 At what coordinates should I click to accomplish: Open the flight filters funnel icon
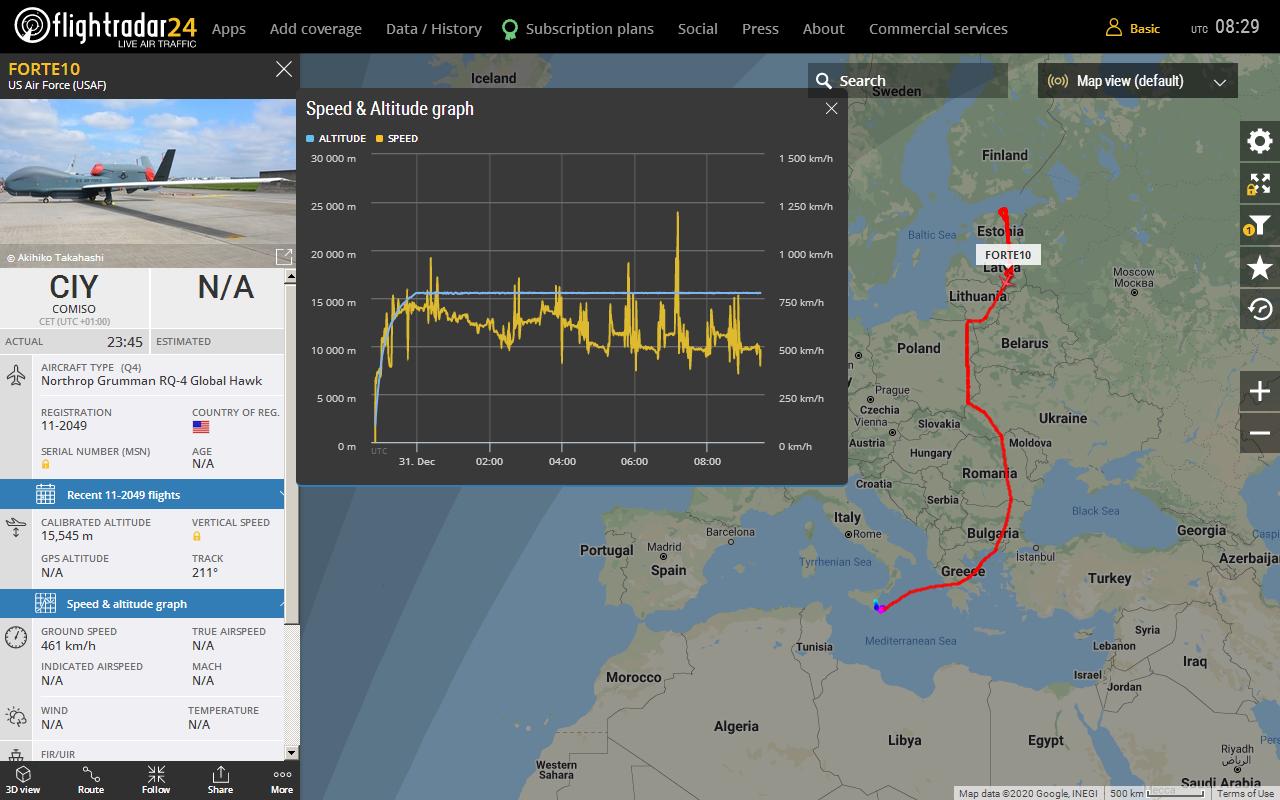[x=1260, y=226]
